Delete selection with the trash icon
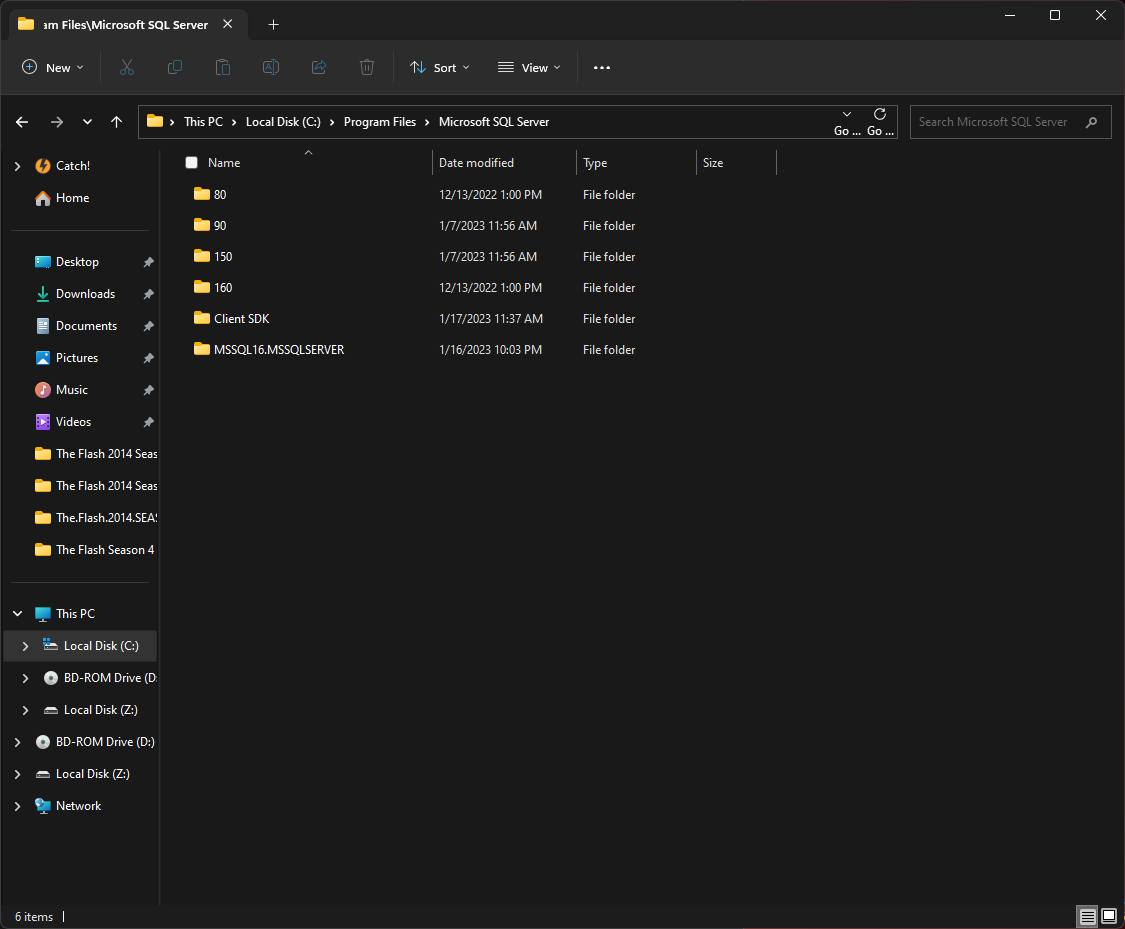 (x=367, y=67)
